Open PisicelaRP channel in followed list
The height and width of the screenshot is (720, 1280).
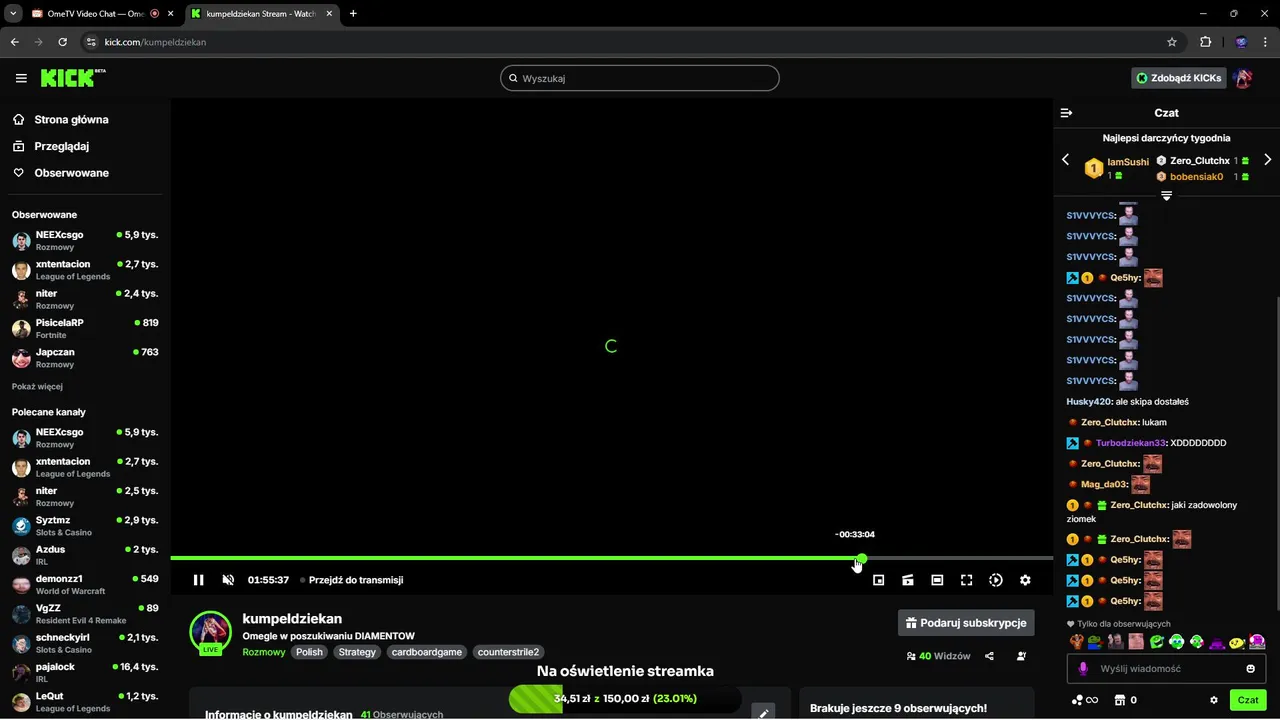click(x=85, y=328)
